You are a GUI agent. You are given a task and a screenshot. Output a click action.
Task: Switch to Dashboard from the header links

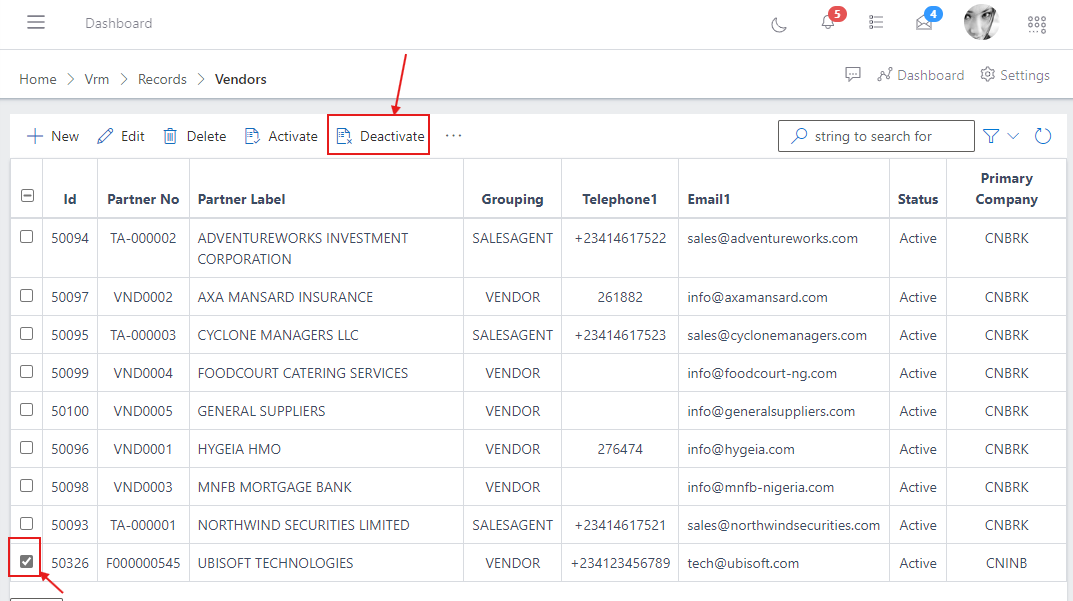click(x=921, y=74)
